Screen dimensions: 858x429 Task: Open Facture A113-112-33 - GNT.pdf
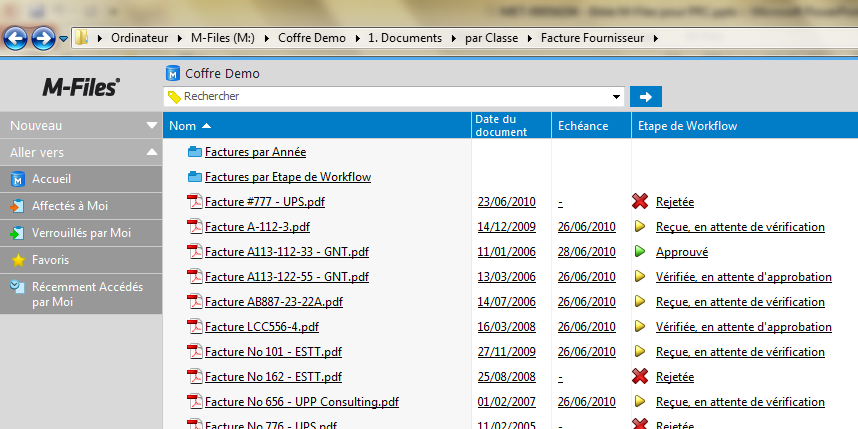point(287,252)
